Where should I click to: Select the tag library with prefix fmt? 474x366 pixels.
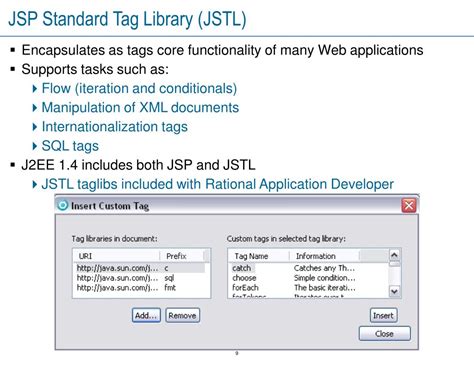pos(140,287)
